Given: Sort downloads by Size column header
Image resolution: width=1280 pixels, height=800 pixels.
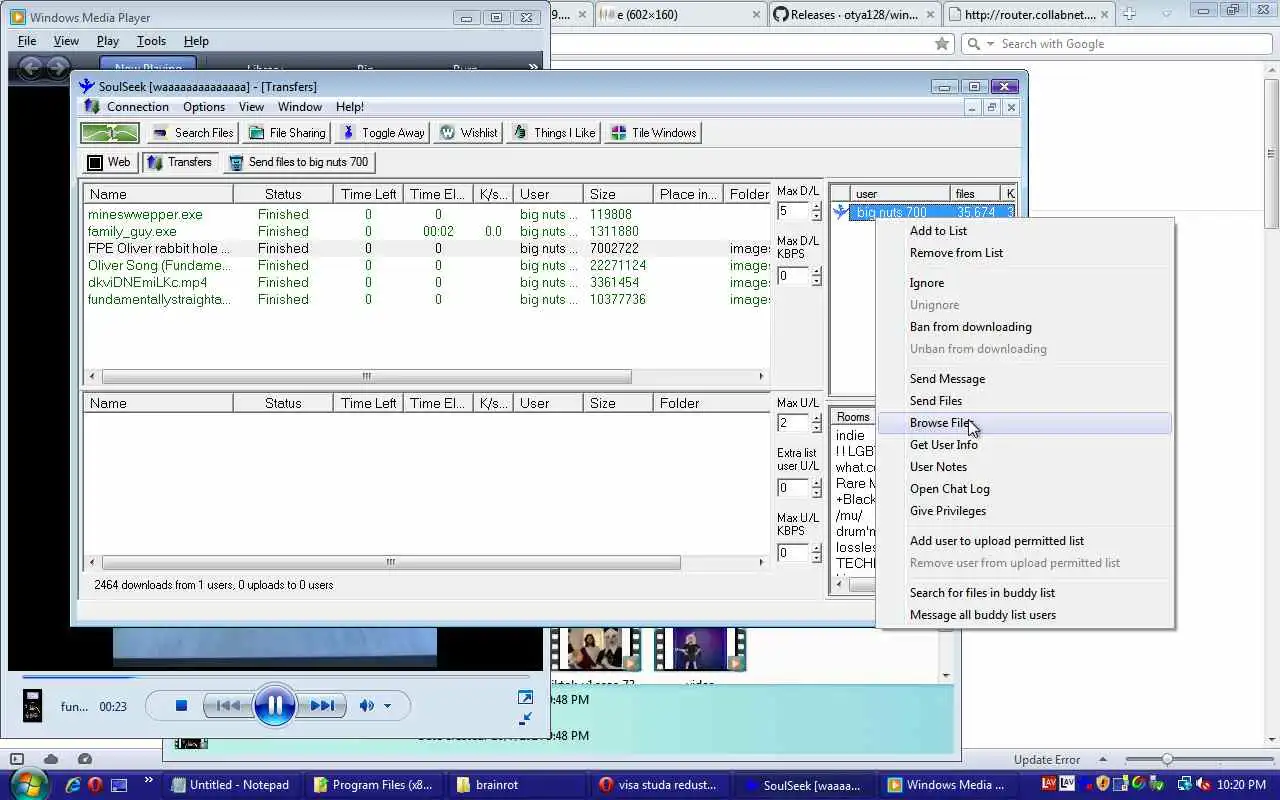Looking at the screenshot, I should pos(617,194).
